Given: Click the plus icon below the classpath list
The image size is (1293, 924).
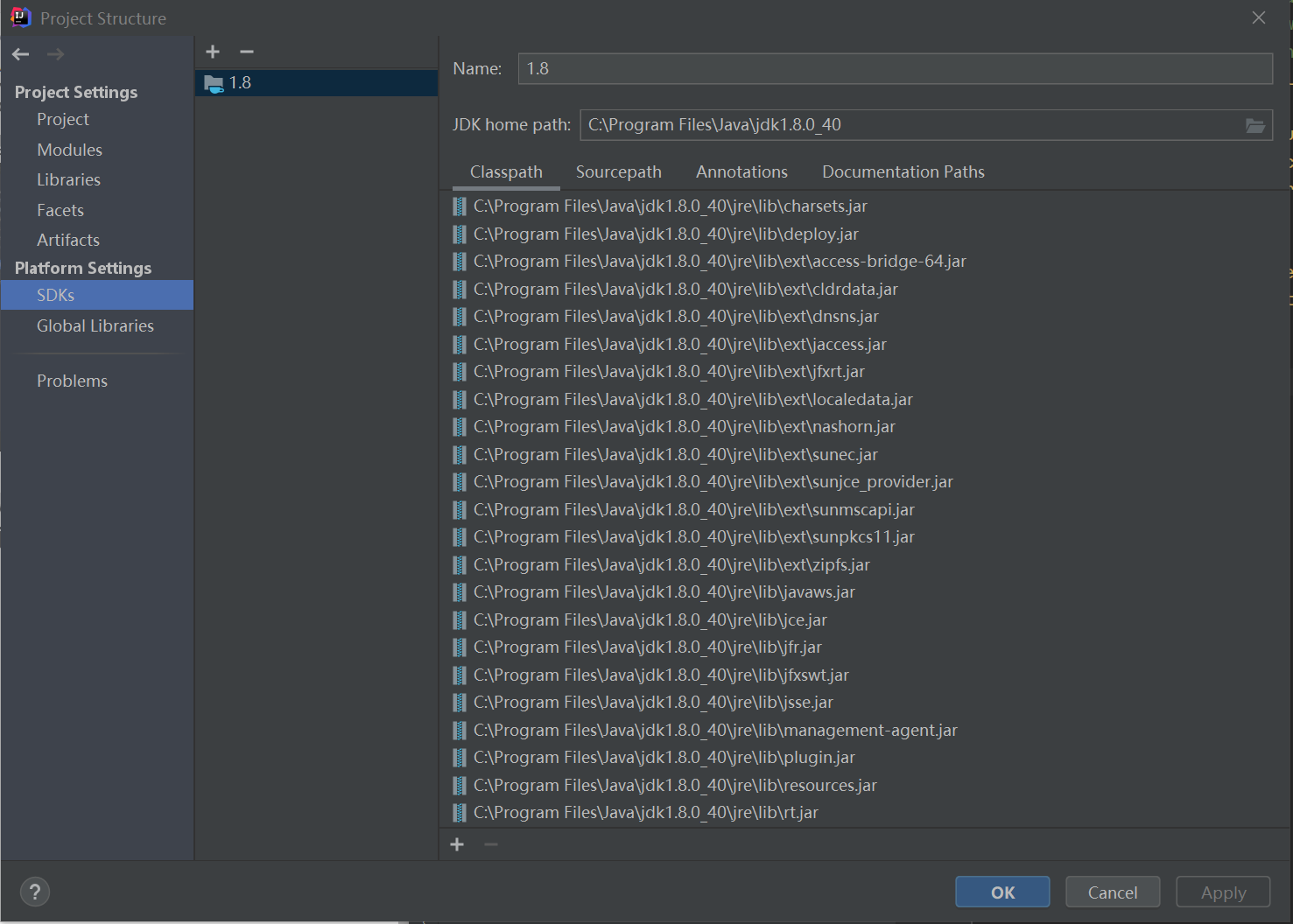Looking at the screenshot, I should (x=457, y=844).
